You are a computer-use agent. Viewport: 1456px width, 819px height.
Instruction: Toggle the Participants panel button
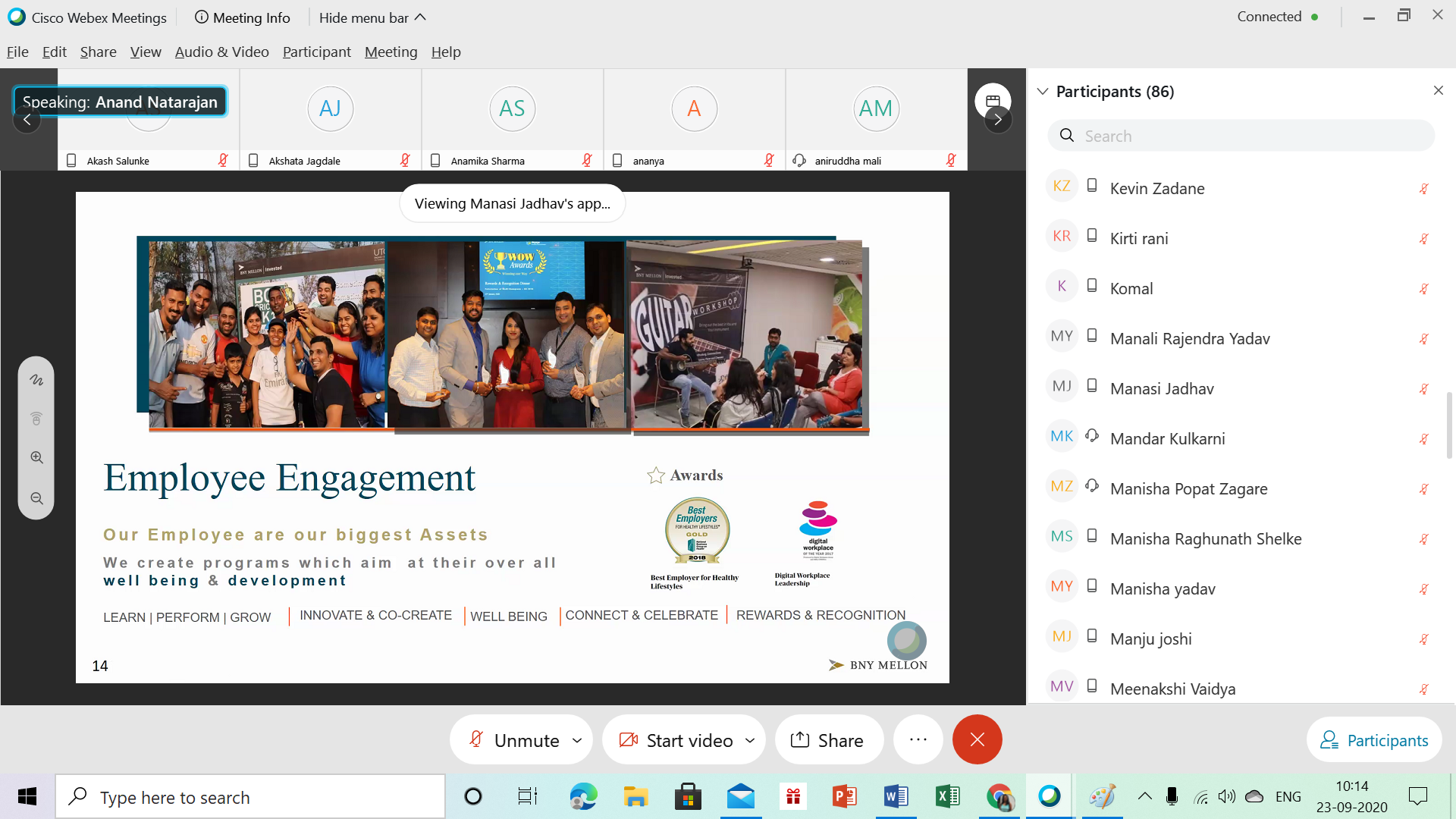(1374, 740)
